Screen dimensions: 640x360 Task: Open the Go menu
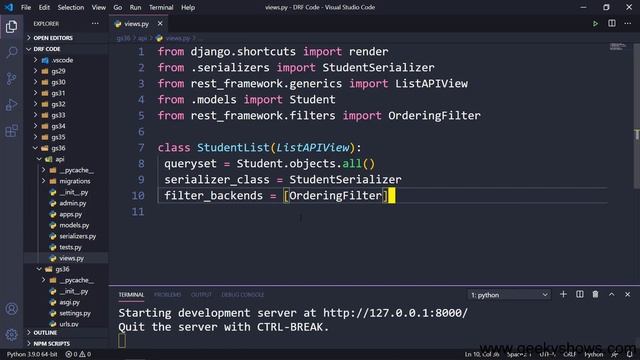[x=118, y=7]
